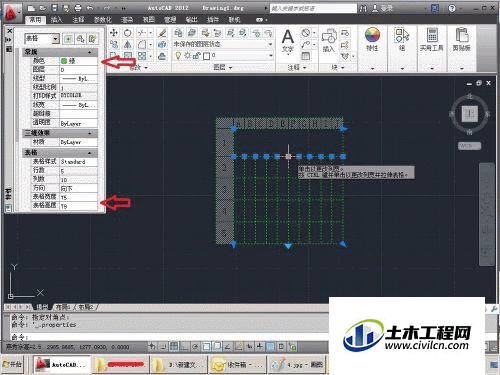The image size is (500, 375).
Task: Collapse the 表格 (Table) properties section
Action: [x=90, y=153]
